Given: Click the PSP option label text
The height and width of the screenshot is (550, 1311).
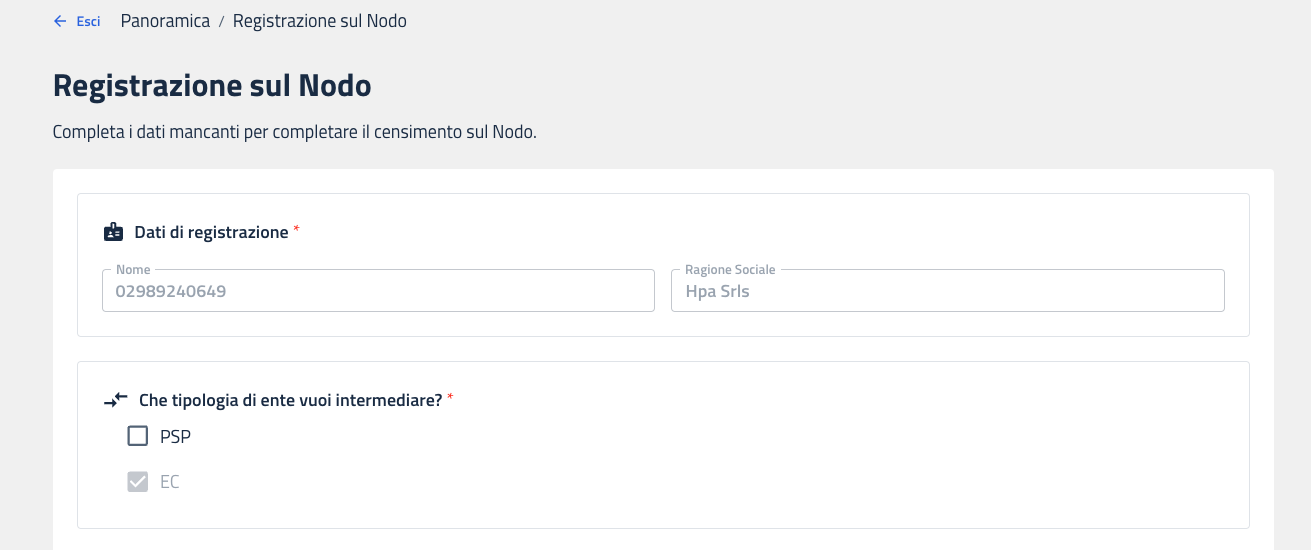Looking at the screenshot, I should click(175, 437).
